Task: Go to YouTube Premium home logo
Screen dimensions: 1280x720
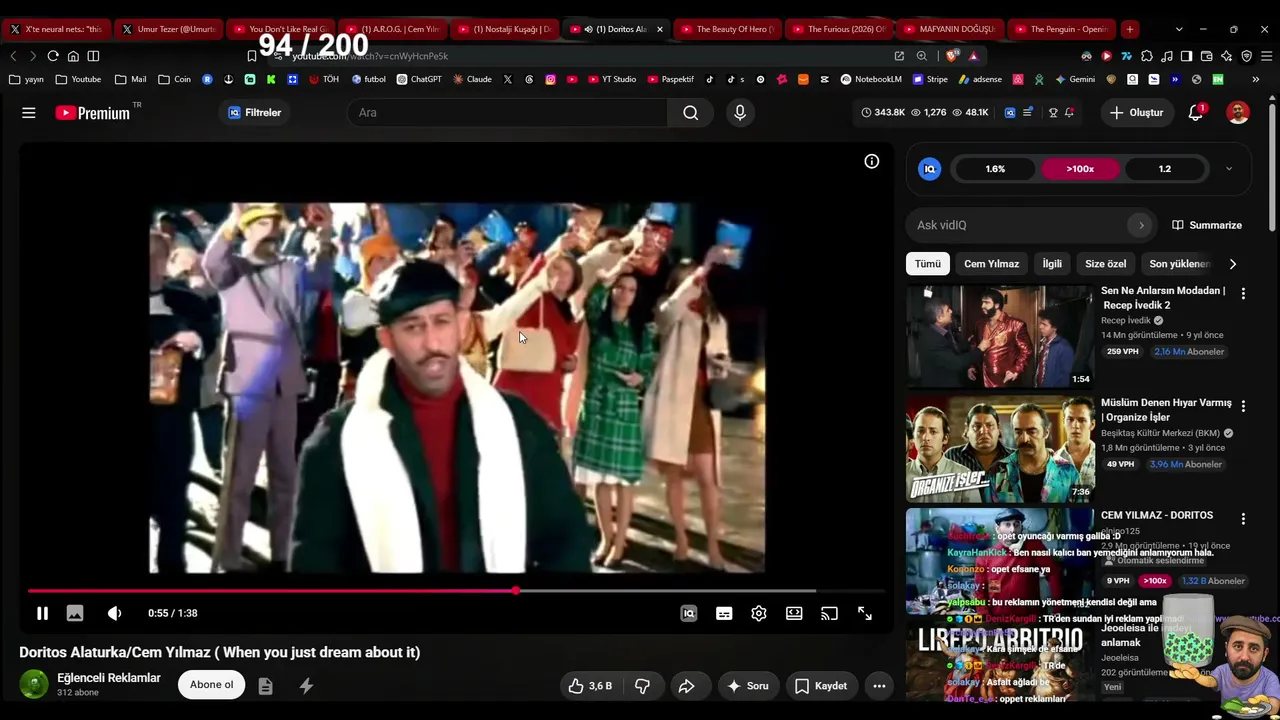Action: coord(93,113)
